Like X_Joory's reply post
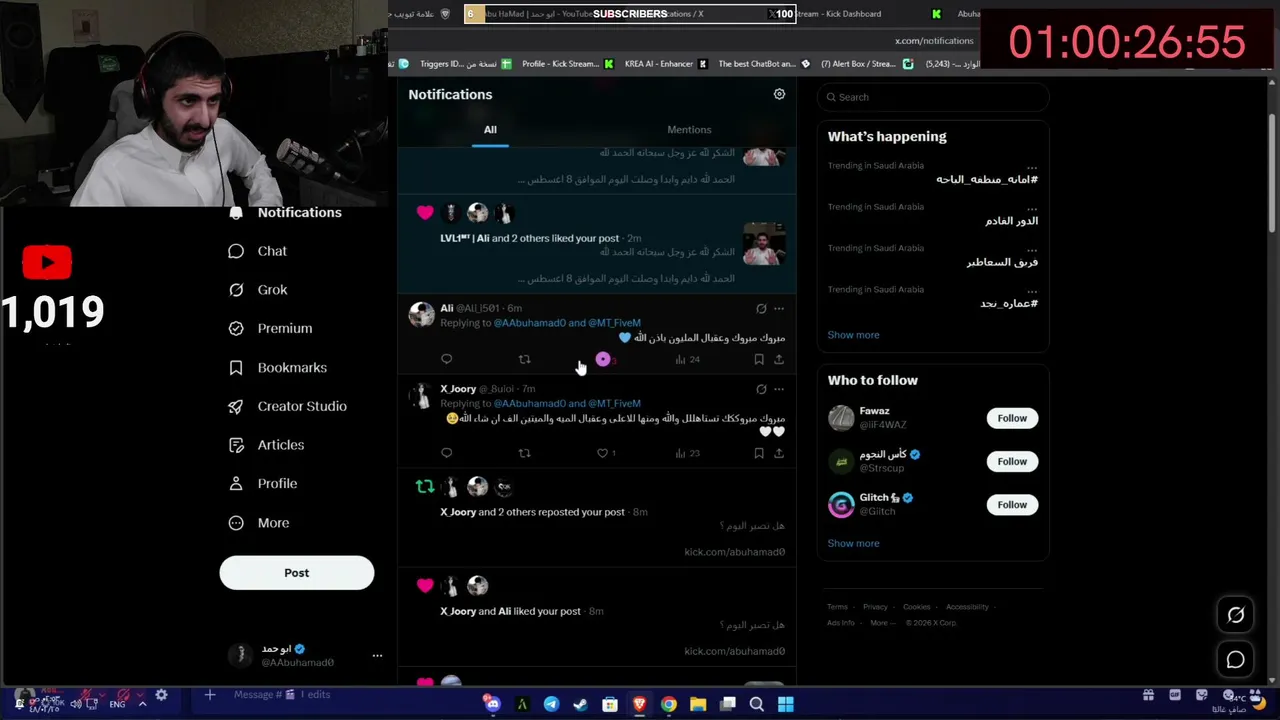 tap(606, 453)
